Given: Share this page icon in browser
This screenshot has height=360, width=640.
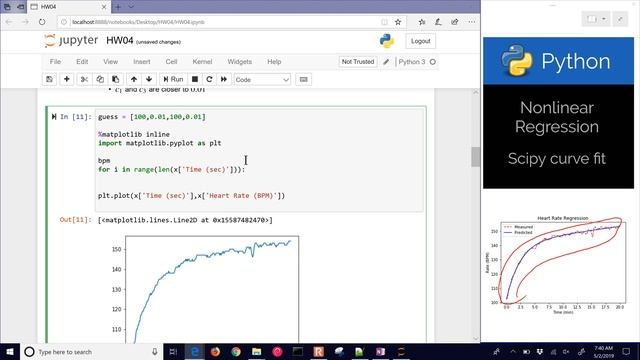Looking at the screenshot, I should [x=455, y=22].
